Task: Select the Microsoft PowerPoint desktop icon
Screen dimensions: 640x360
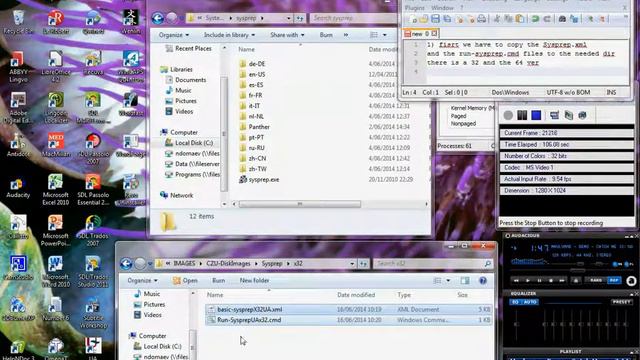Action: tap(56, 231)
